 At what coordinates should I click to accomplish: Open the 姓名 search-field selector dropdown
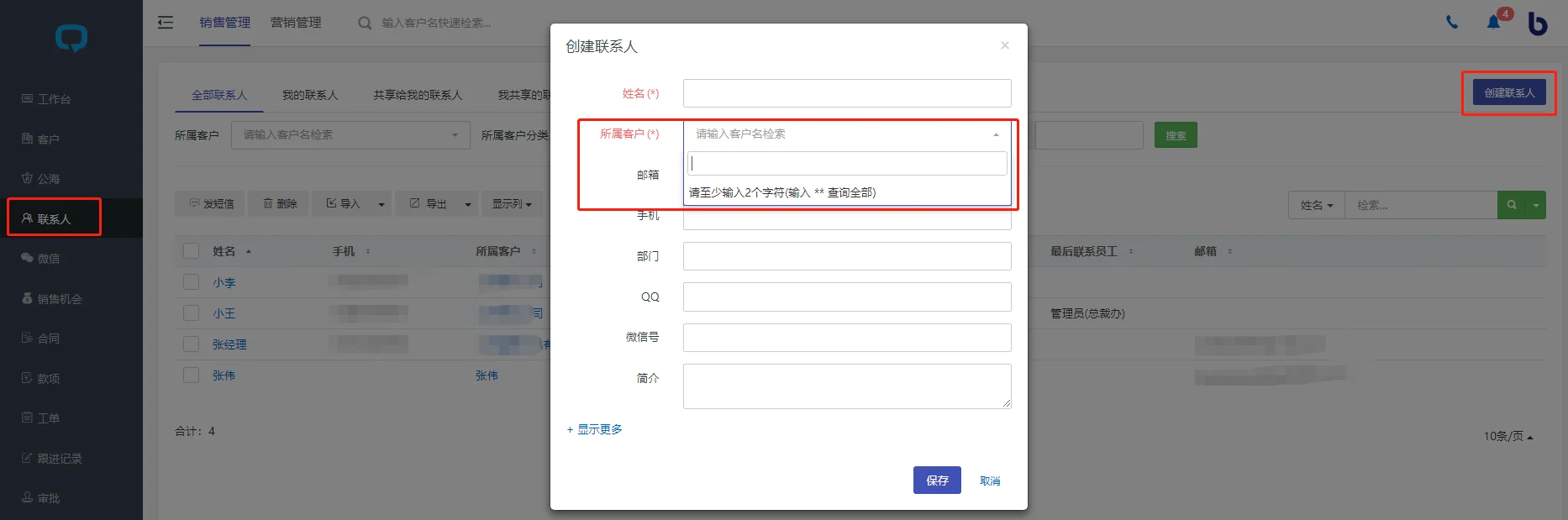tap(1317, 205)
